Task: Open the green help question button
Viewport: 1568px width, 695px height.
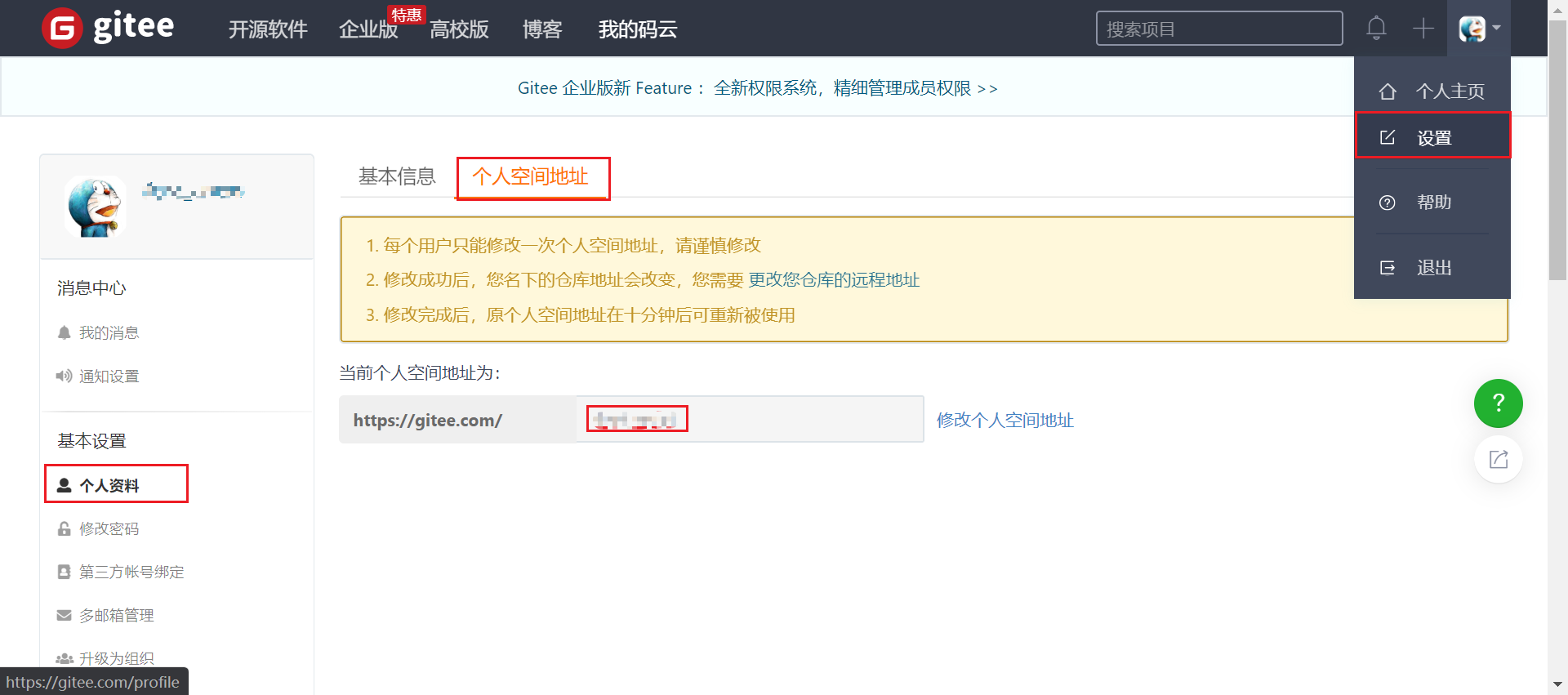Action: click(x=1498, y=403)
